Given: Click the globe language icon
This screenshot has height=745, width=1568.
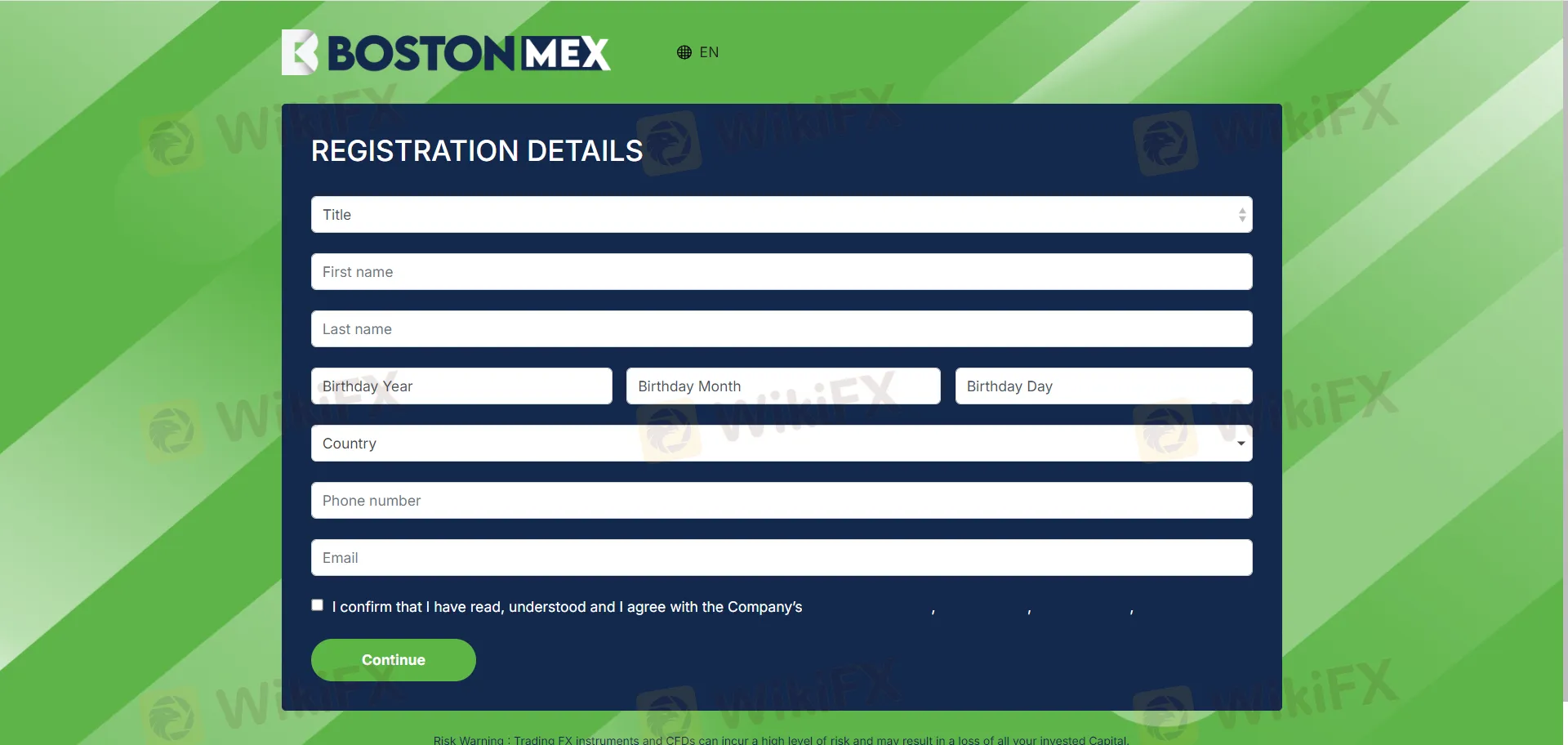Looking at the screenshot, I should (x=684, y=51).
